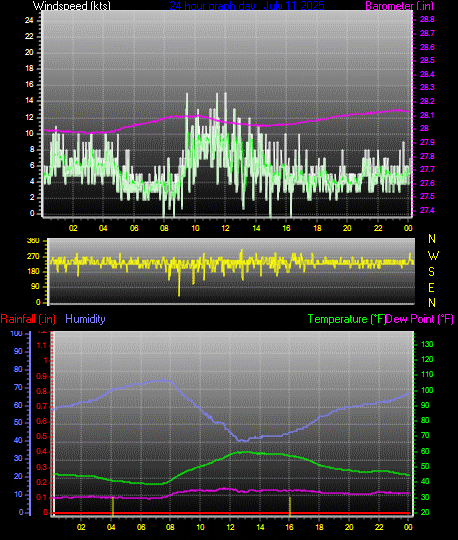Click the "02" hour label under windspeed chart
The width and height of the screenshot is (458, 540).
pos(73,228)
